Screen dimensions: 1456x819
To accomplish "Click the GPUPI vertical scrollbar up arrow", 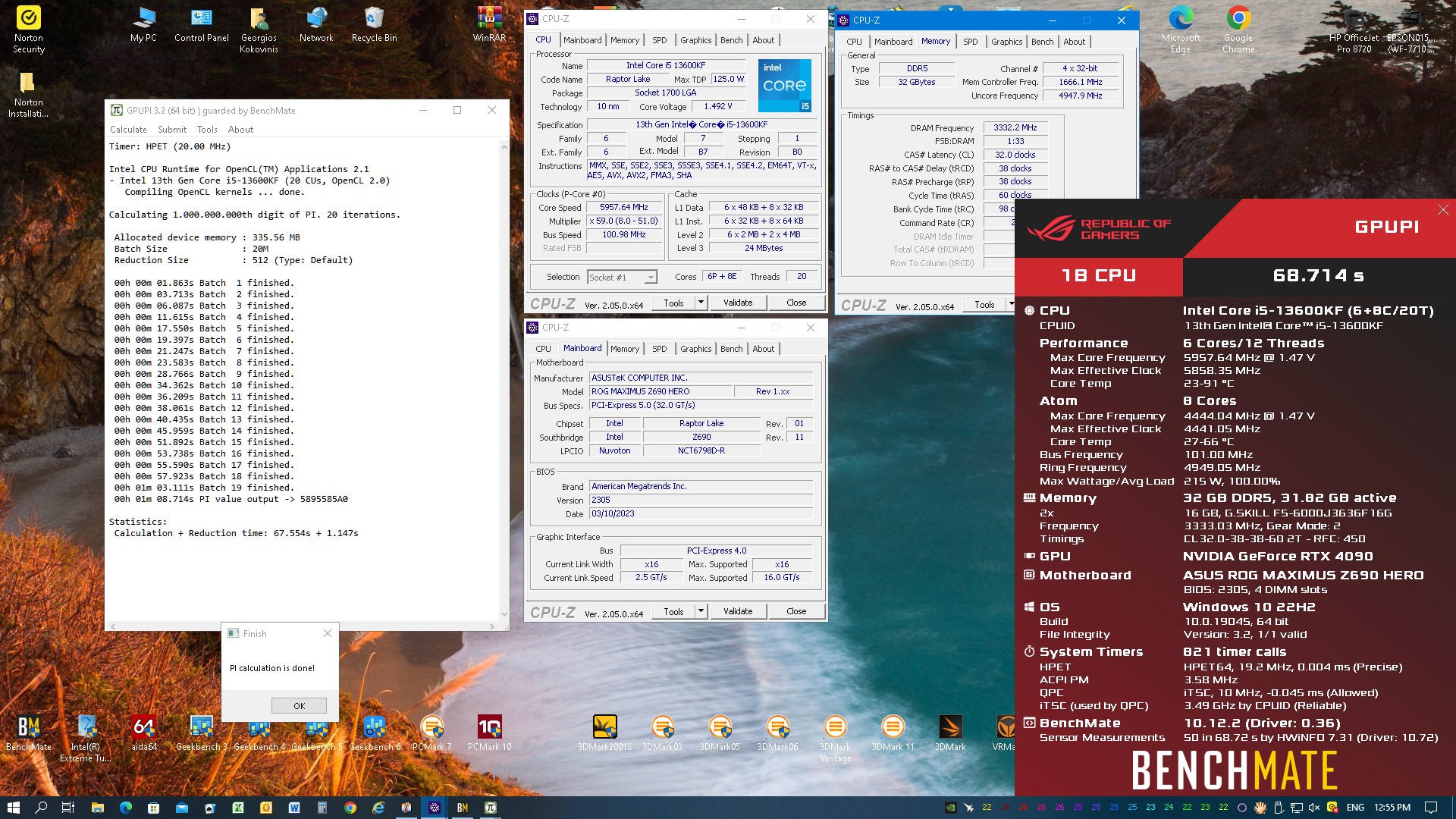I will 504,146.
